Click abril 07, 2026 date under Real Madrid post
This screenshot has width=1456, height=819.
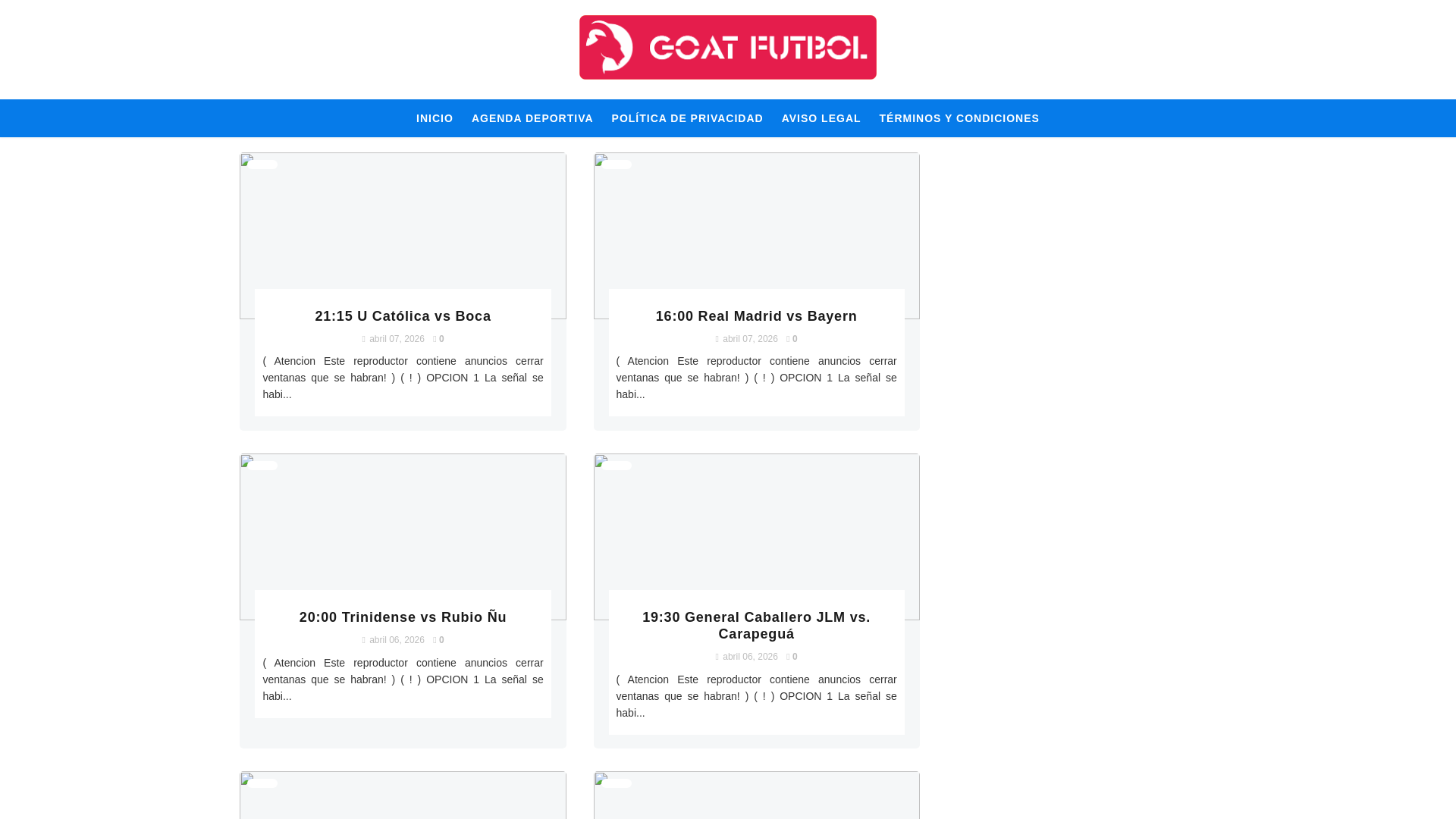pos(750,339)
